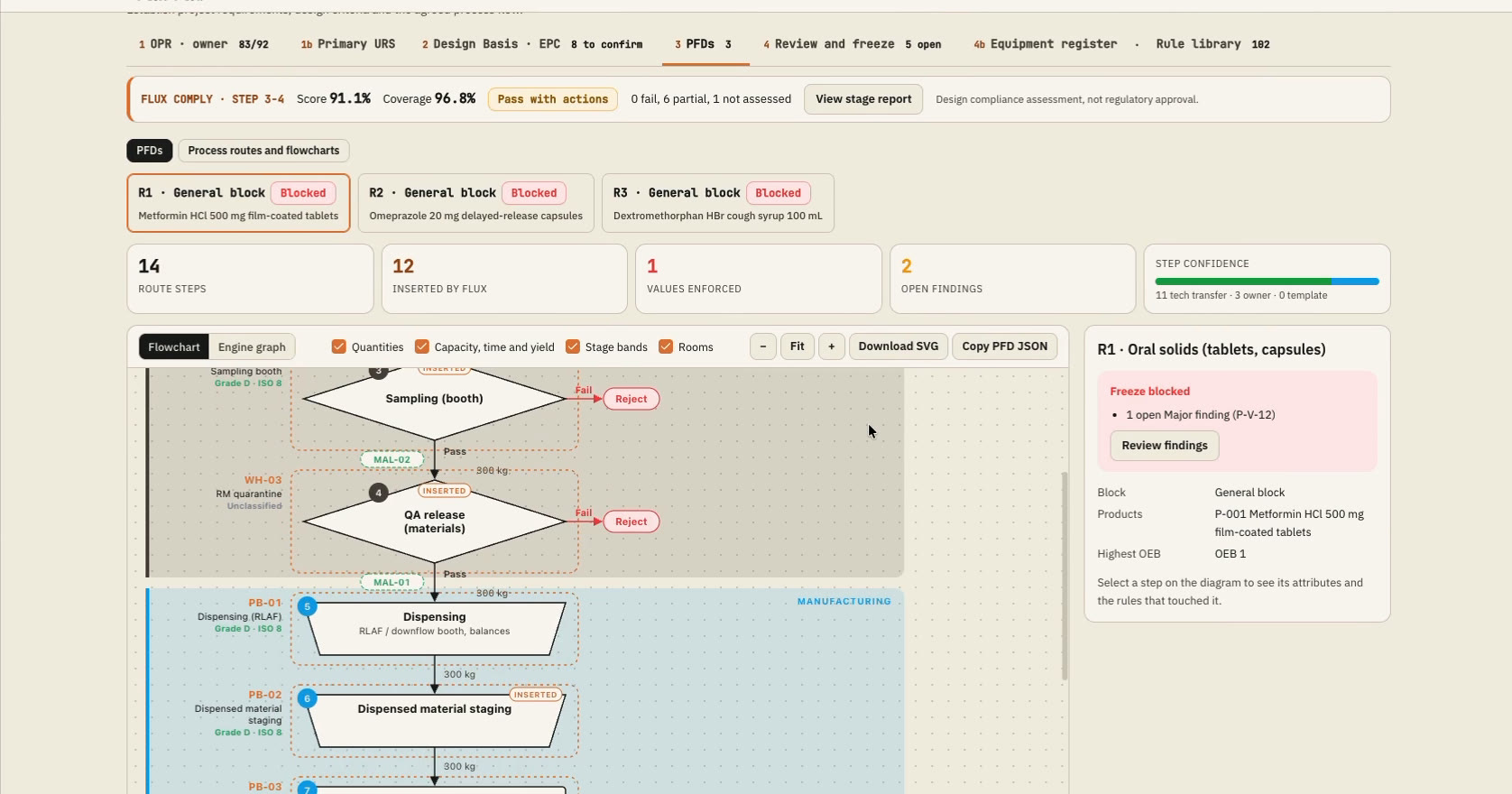Click the MANUFACTURING band label
The height and width of the screenshot is (794, 1512).
pyautogui.click(x=844, y=601)
